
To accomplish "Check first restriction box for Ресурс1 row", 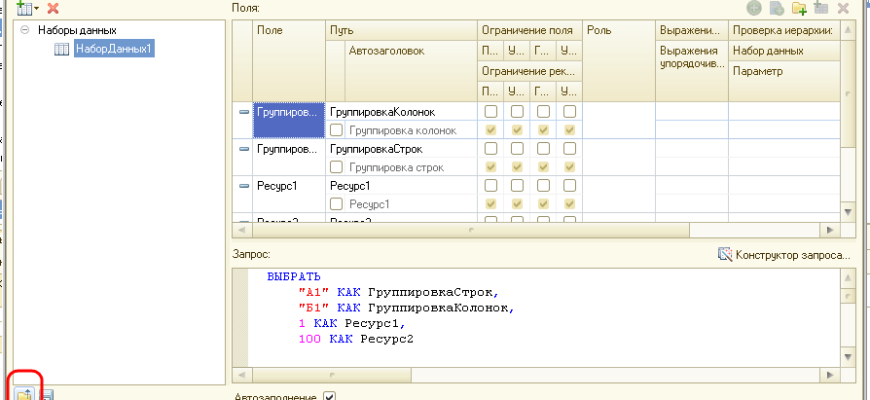I will point(491,185).
